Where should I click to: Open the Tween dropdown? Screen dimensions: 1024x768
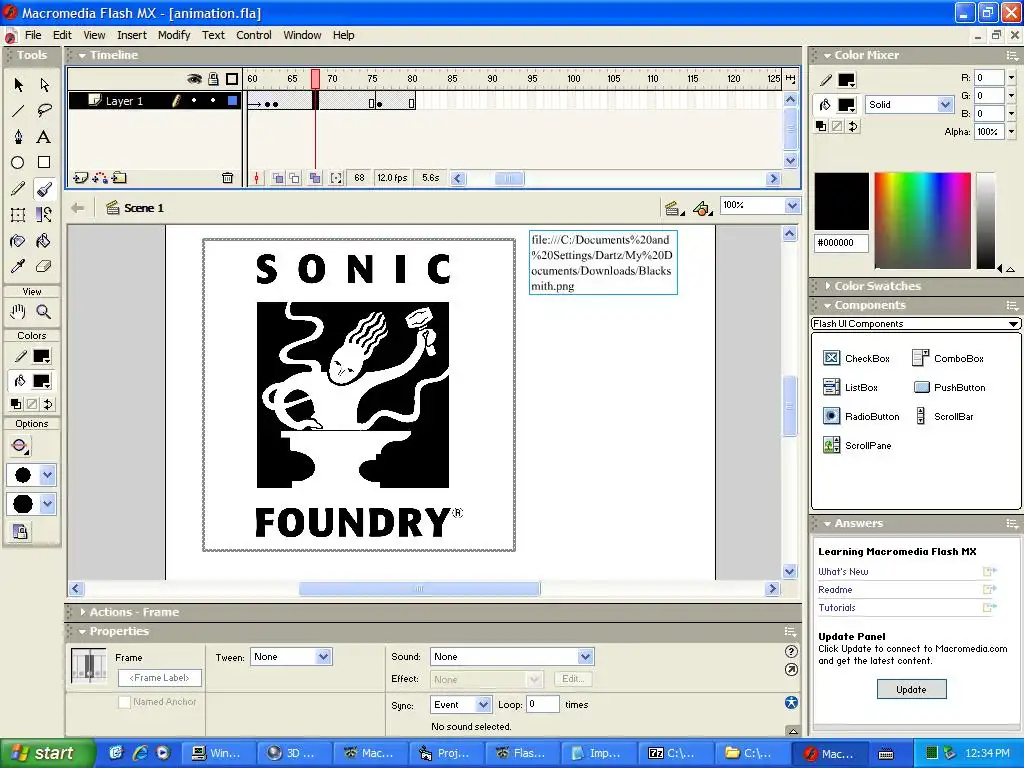(x=323, y=657)
